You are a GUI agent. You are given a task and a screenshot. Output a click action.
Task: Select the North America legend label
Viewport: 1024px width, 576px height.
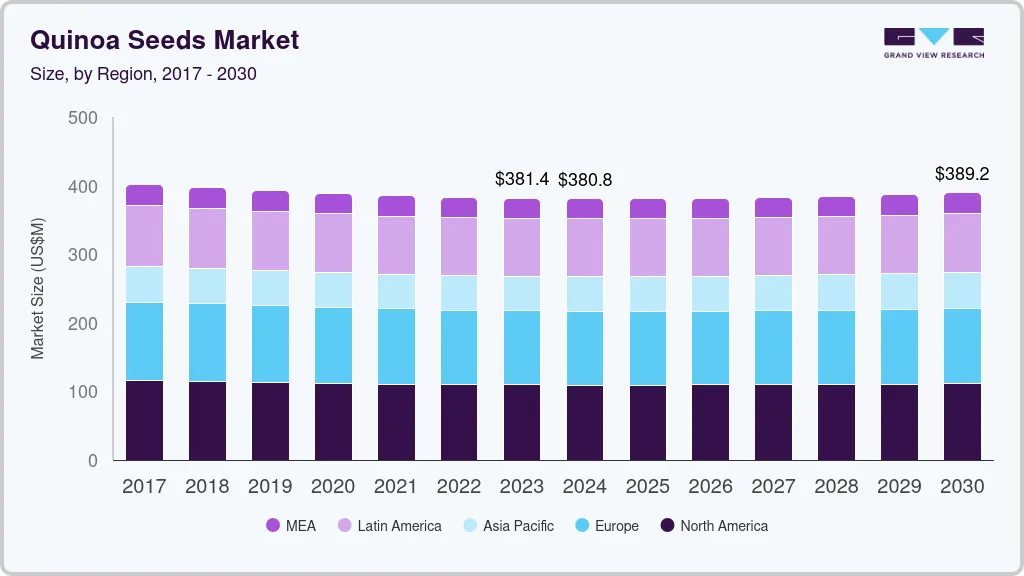click(723, 526)
